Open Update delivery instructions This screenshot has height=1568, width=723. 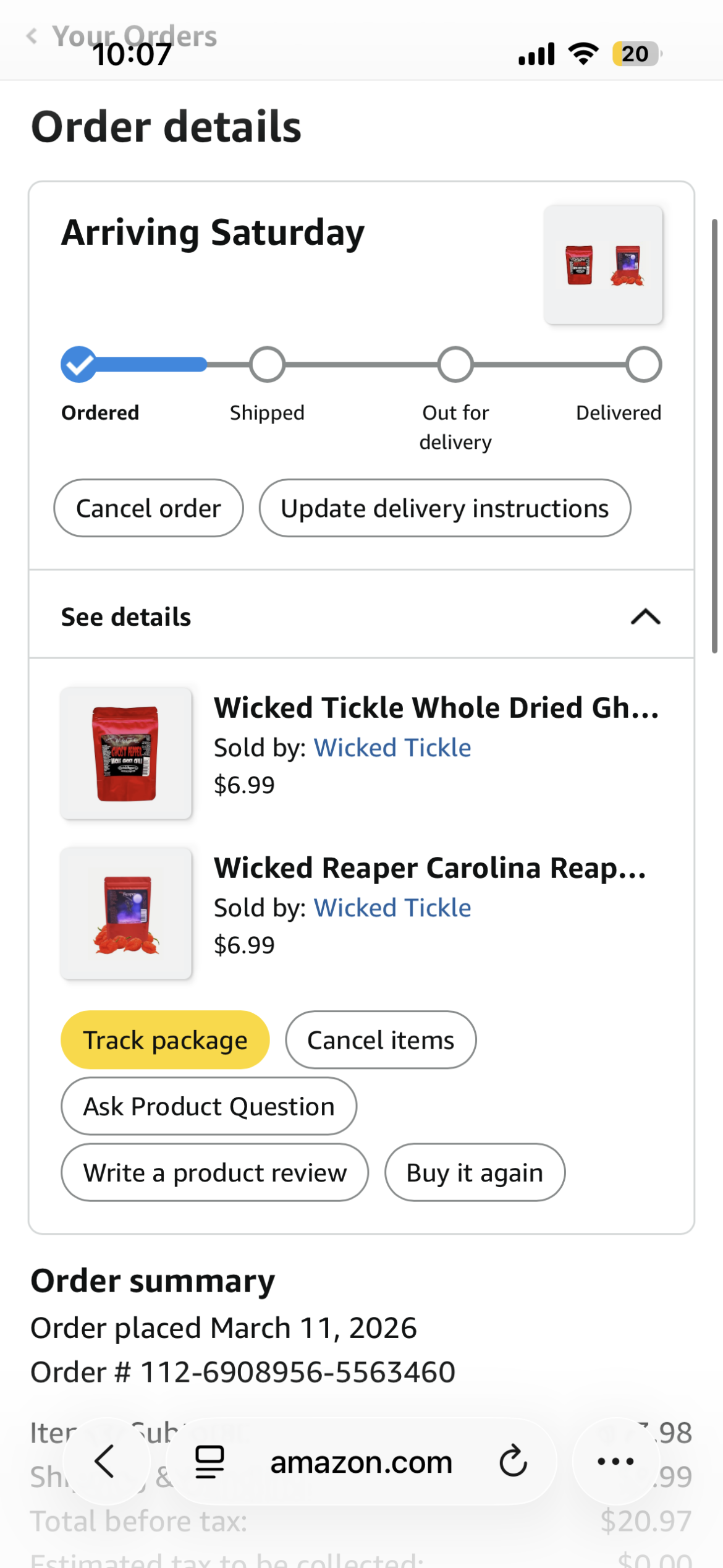pos(444,508)
